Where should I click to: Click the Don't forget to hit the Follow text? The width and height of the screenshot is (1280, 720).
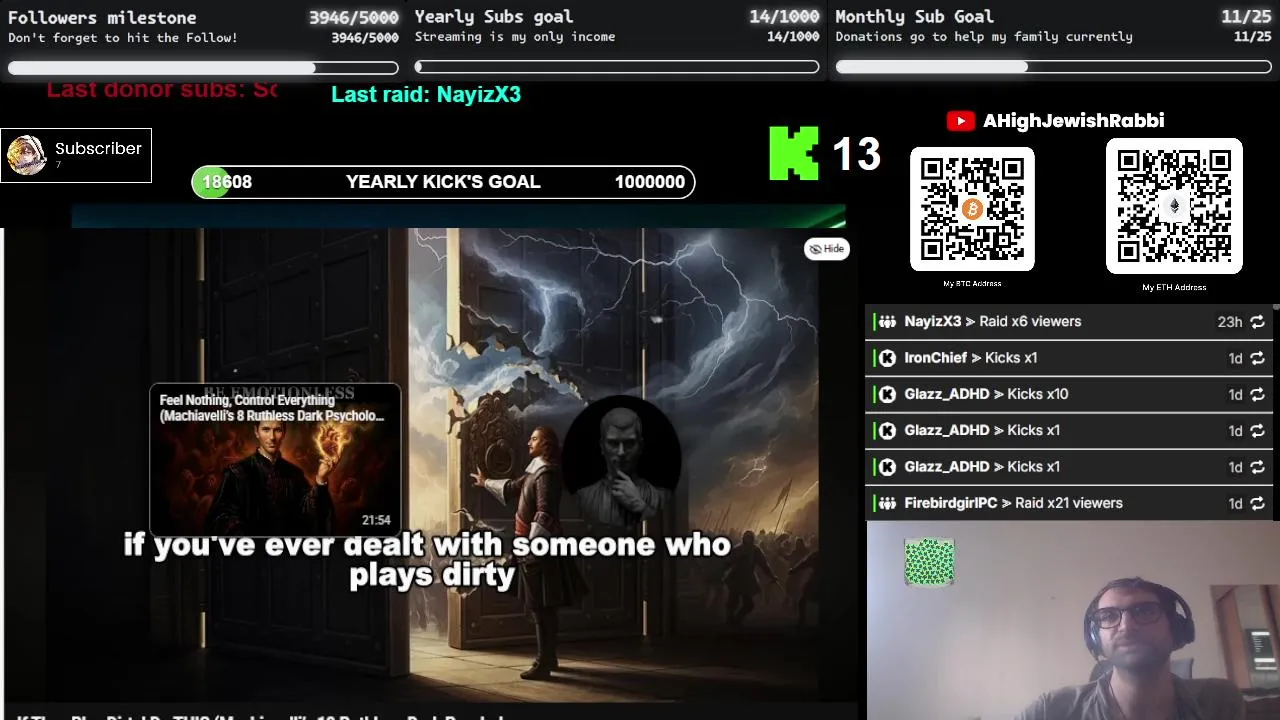tap(123, 38)
